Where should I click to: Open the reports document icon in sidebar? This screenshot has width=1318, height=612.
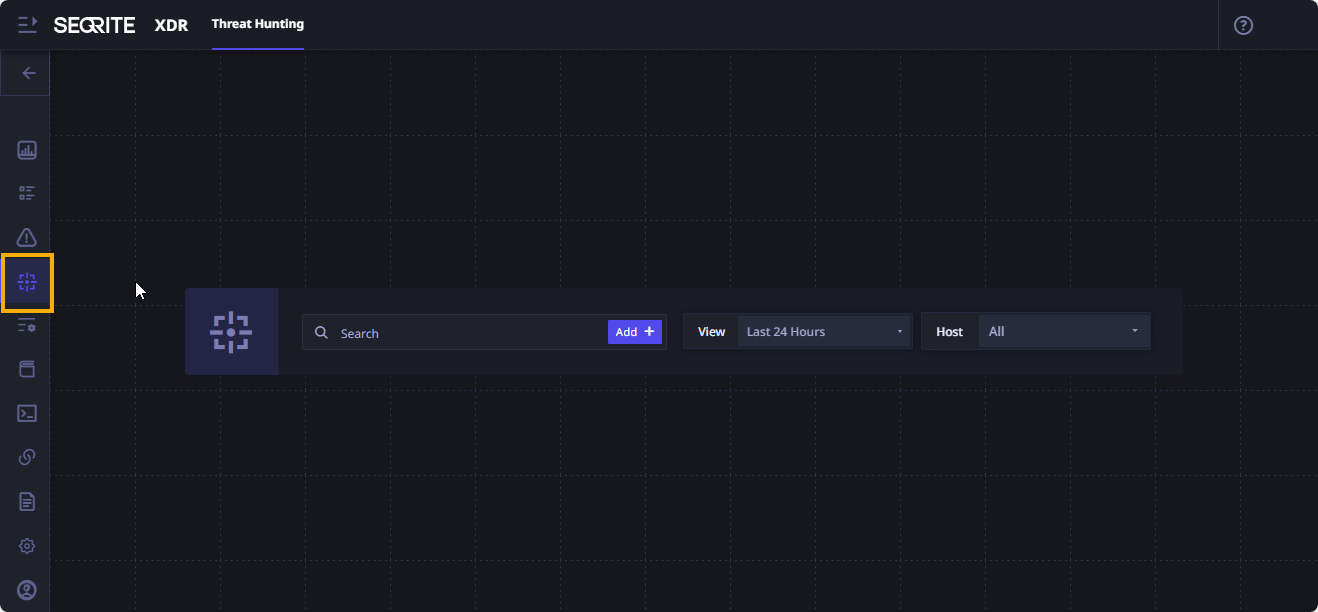point(27,501)
